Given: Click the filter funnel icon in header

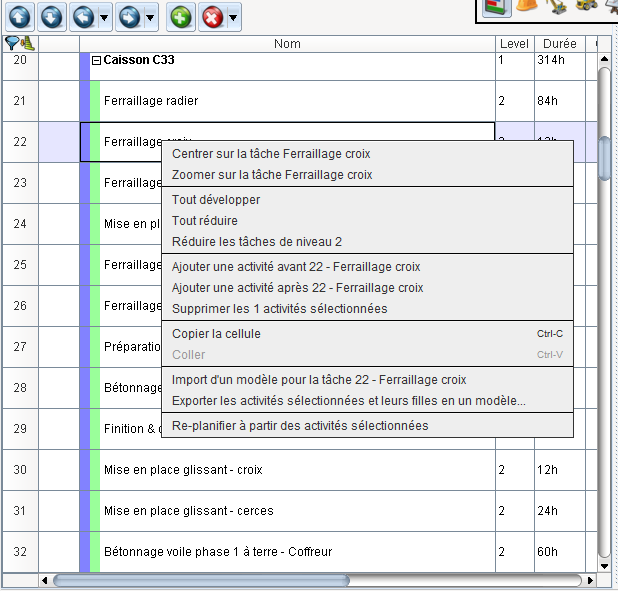Looking at the screenshot, I should 12,43.
